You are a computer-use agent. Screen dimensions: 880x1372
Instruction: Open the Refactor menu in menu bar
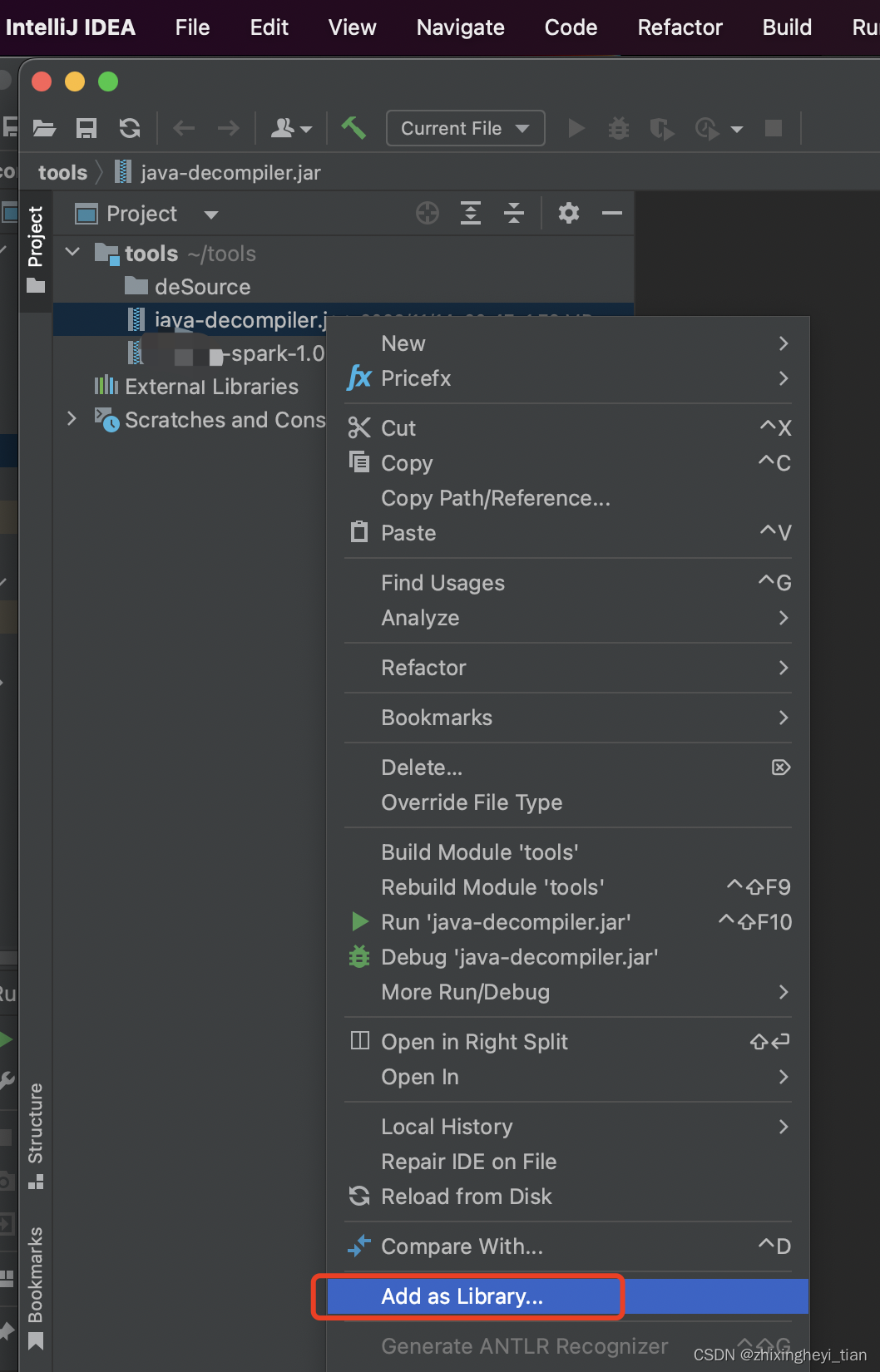pos(680,27)
